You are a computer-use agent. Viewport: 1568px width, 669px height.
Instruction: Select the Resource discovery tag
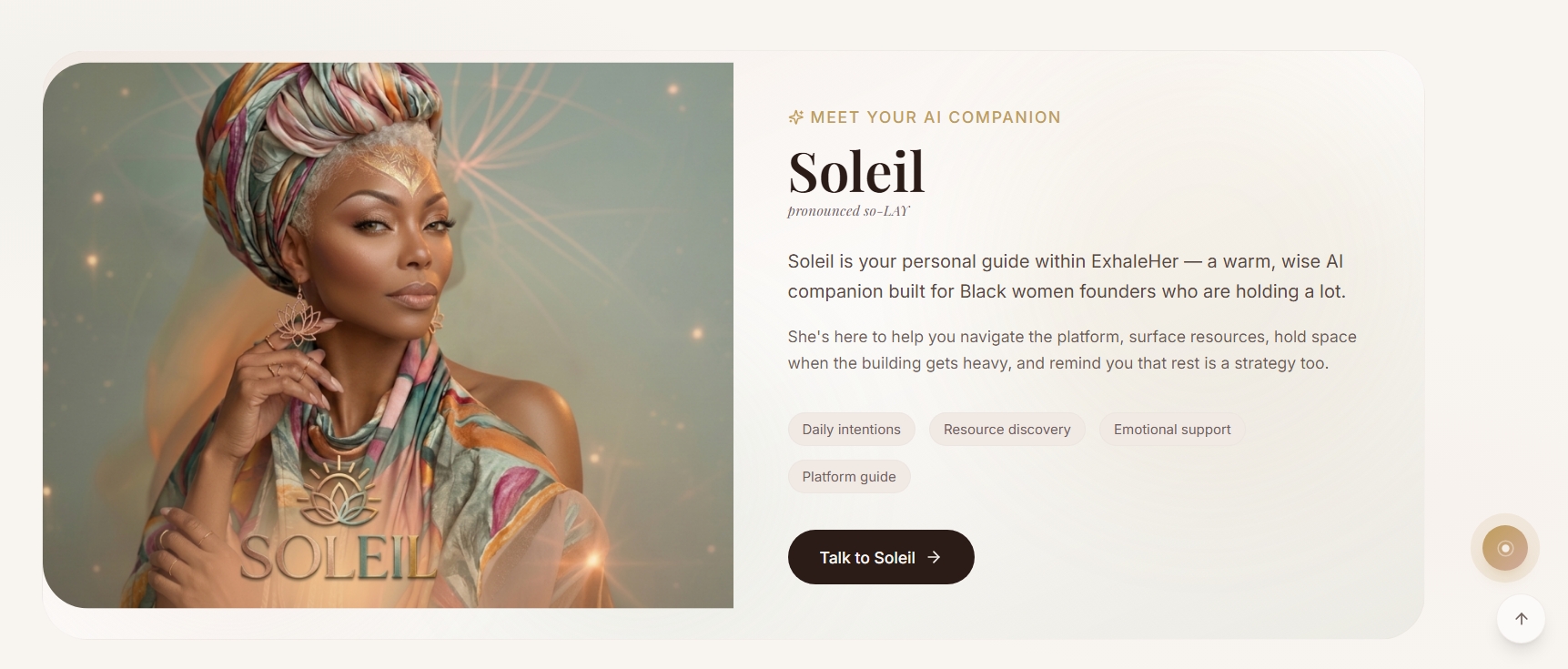1007,430
